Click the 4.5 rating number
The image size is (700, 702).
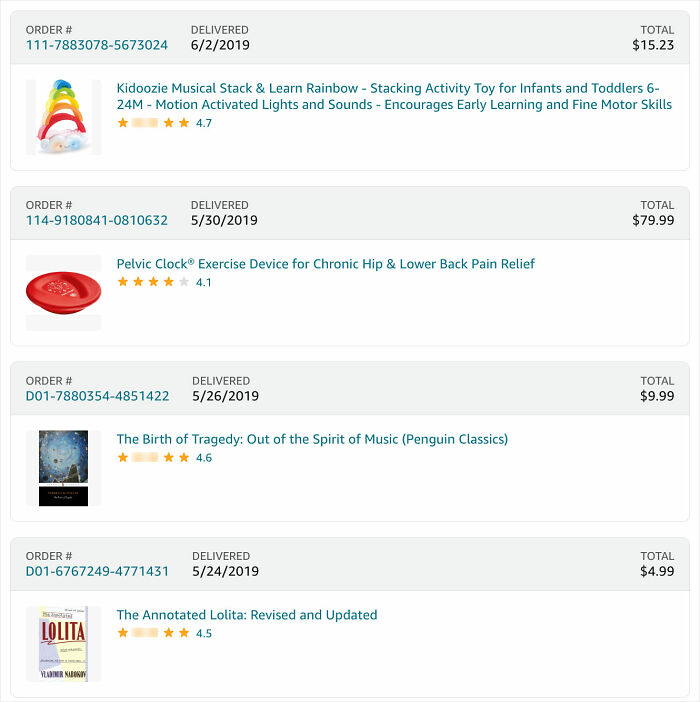(204, 633)
